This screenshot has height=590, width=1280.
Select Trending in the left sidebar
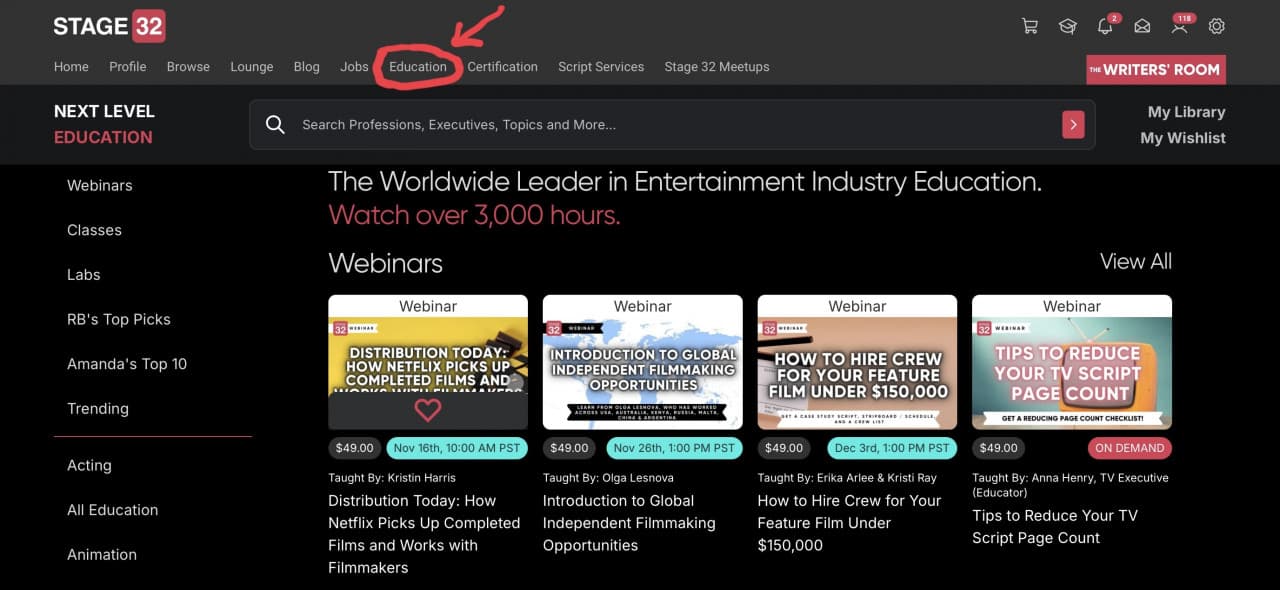[98, 409]
